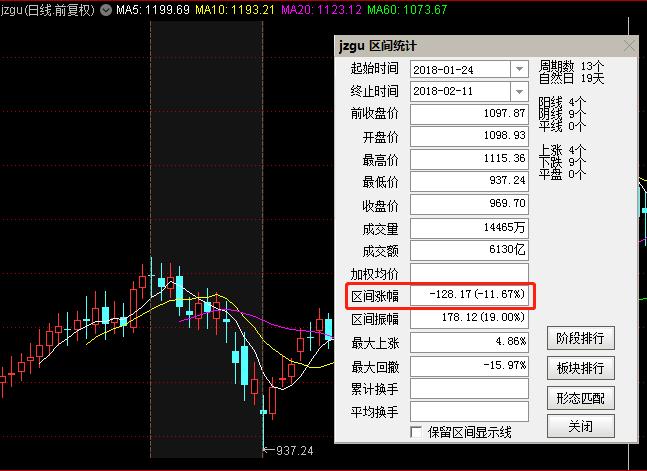This screenshot has width=647, height=471.
Task: Open the 阶段排行 ranking button
Action: pyautogui.click(x=581, y=338)
